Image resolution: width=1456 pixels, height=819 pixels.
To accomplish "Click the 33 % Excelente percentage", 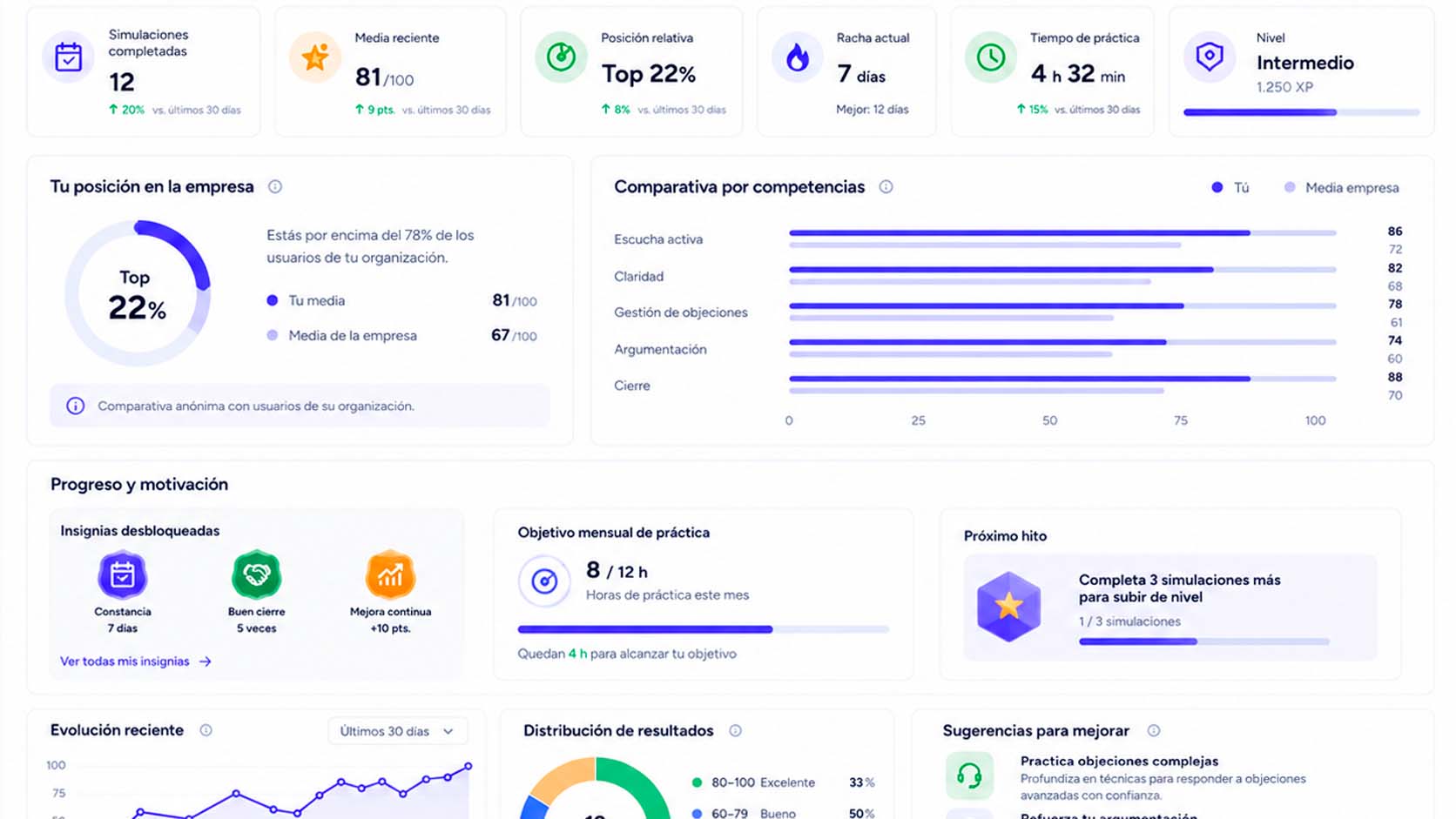I will tap(861, 782).
